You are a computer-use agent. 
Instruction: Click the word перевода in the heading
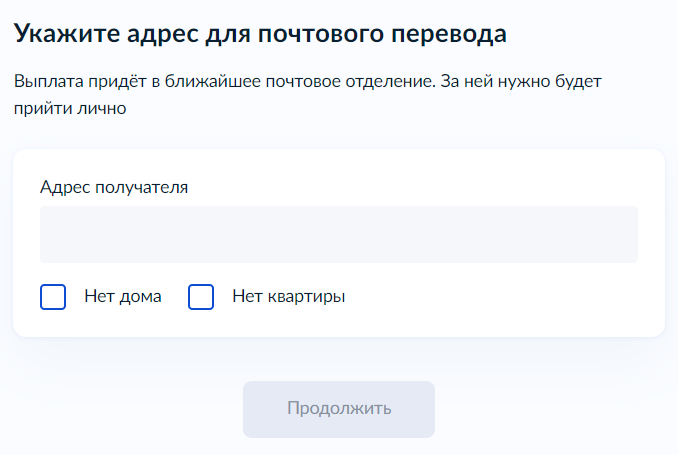coord(449,35)
